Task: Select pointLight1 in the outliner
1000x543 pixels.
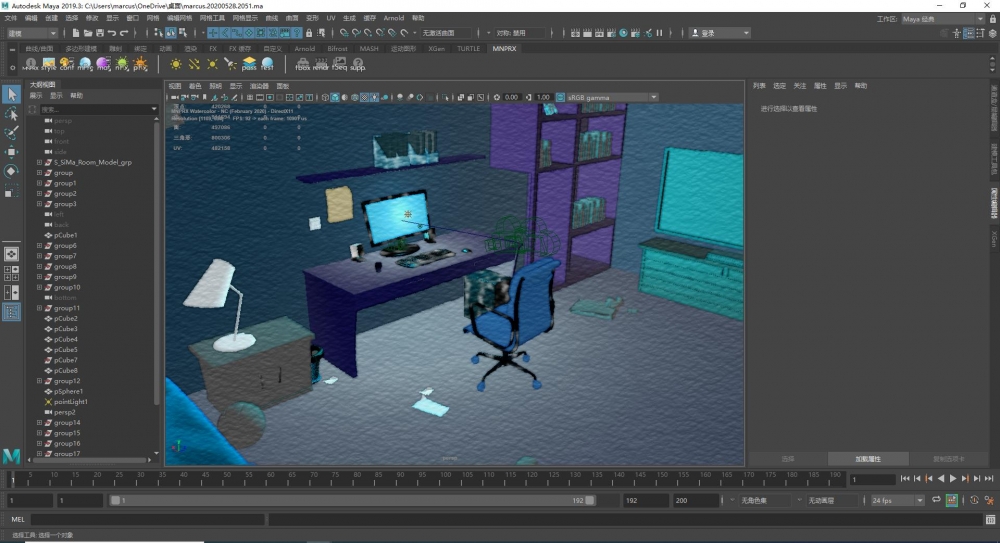Action: [71, 401]
